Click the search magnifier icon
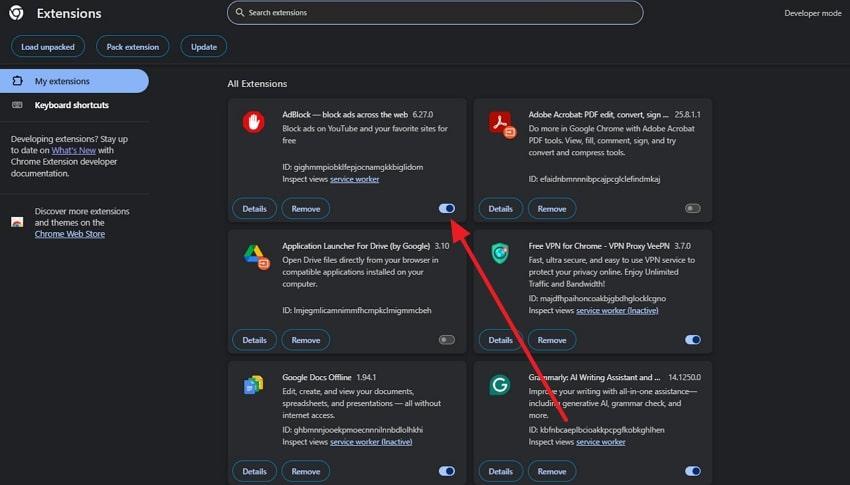850x485 pixels. (x=240, y=12)
